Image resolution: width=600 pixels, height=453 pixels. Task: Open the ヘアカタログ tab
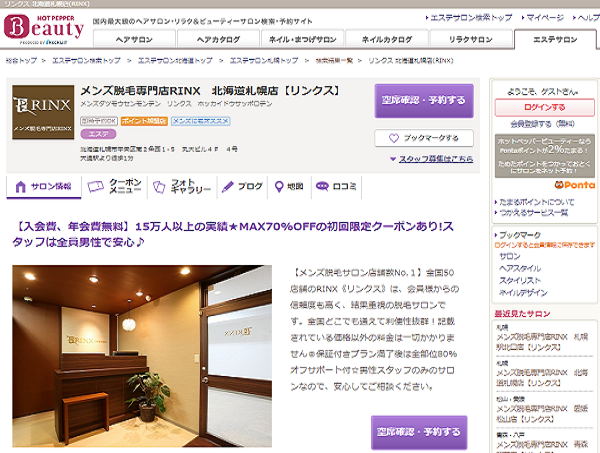point(218,39)
